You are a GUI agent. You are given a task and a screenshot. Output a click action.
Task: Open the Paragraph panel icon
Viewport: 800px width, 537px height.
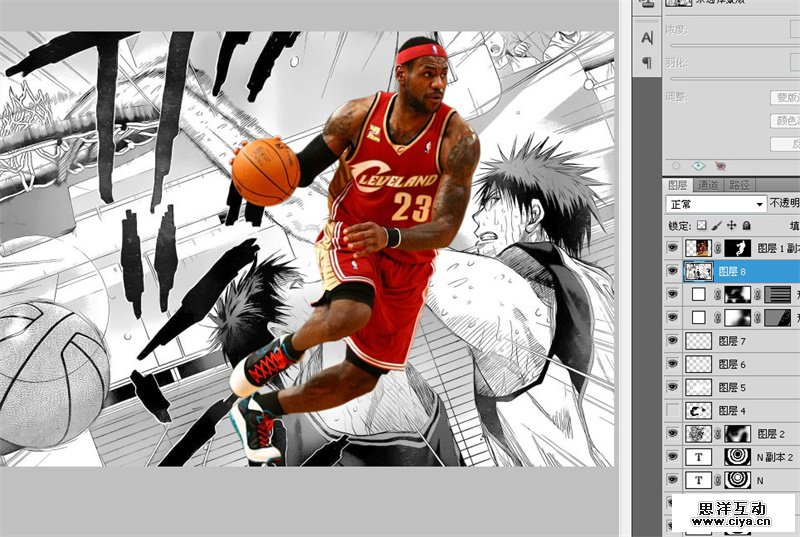tap(647, 60)
